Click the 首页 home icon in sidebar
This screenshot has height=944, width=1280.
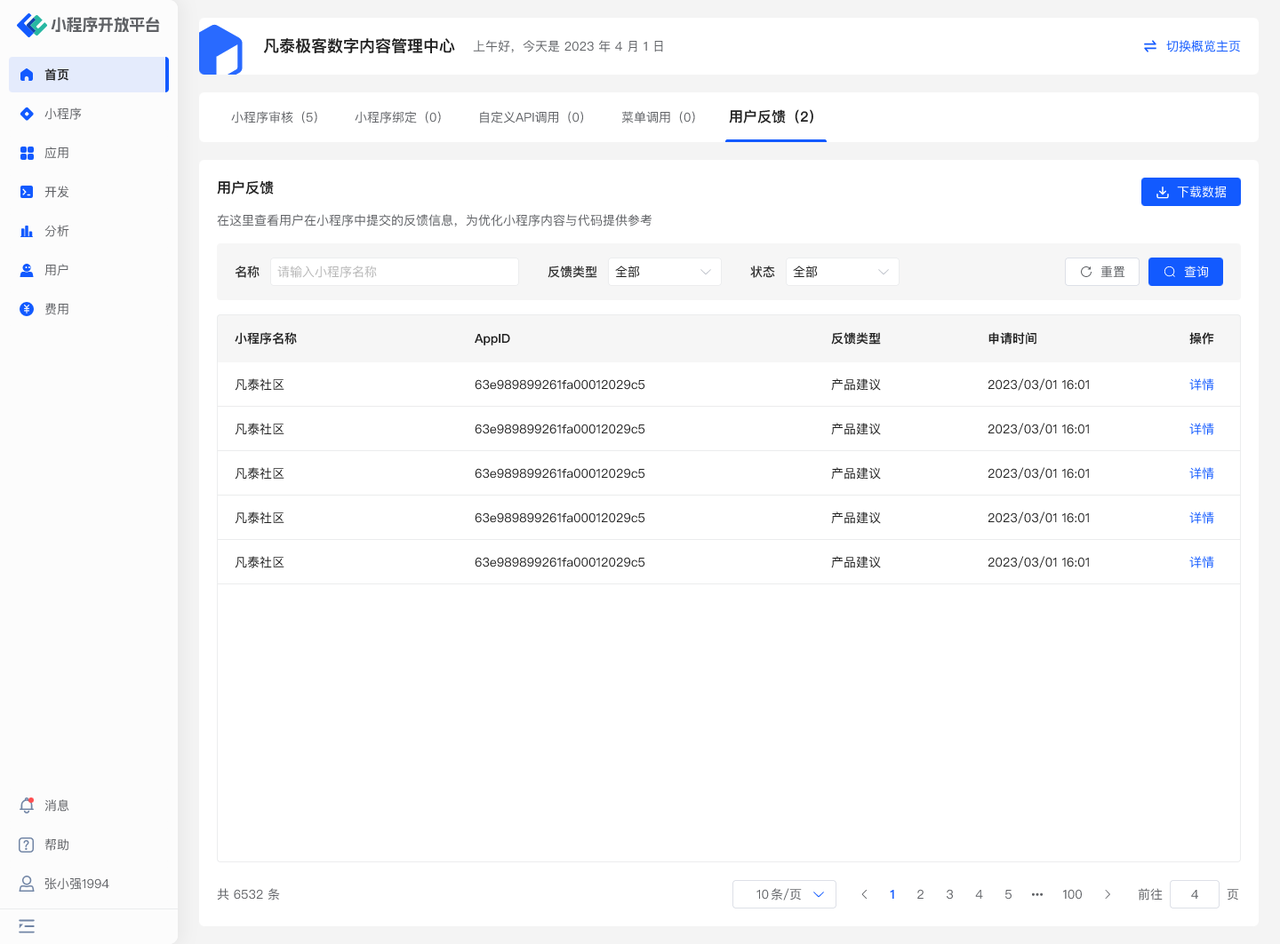pyautogui.click(x=27, y=75)
